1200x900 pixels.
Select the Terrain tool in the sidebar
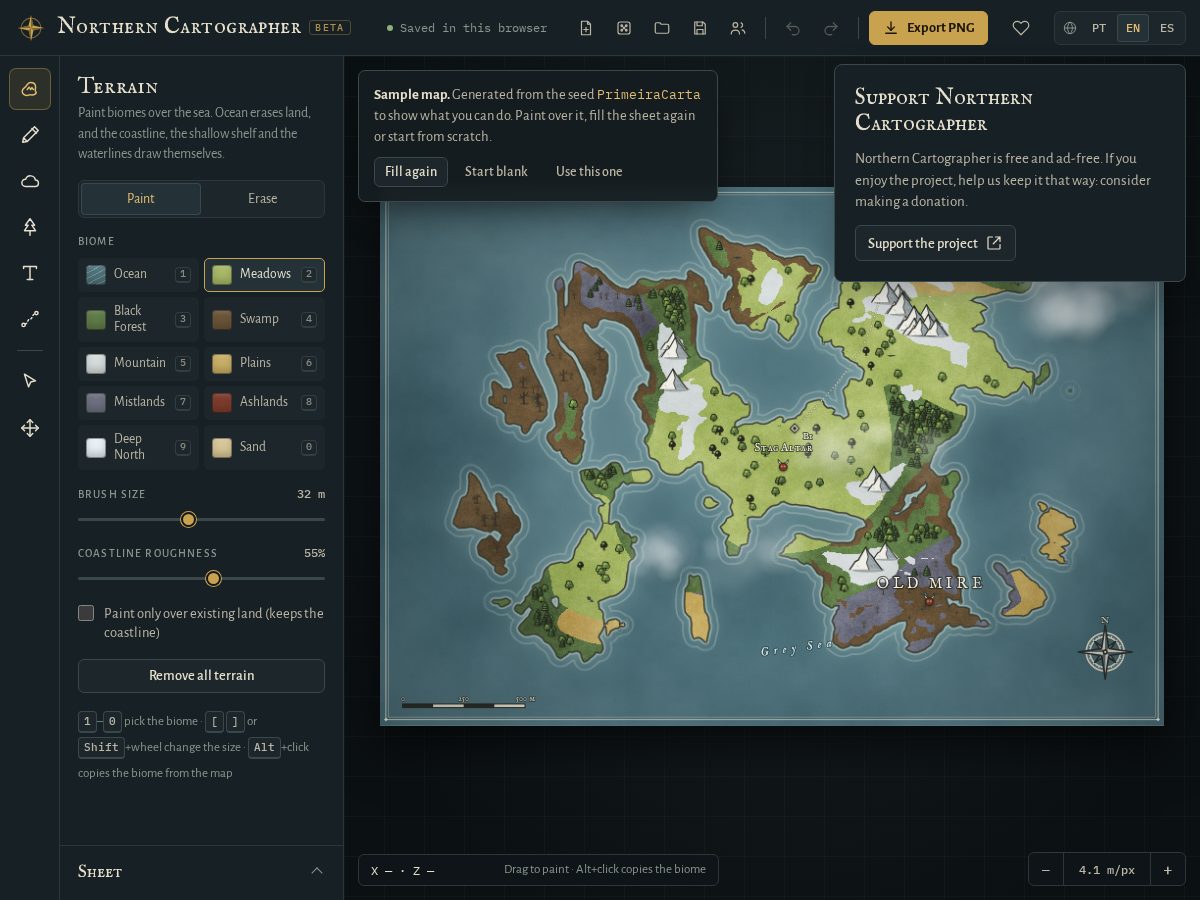click(30, 89)
